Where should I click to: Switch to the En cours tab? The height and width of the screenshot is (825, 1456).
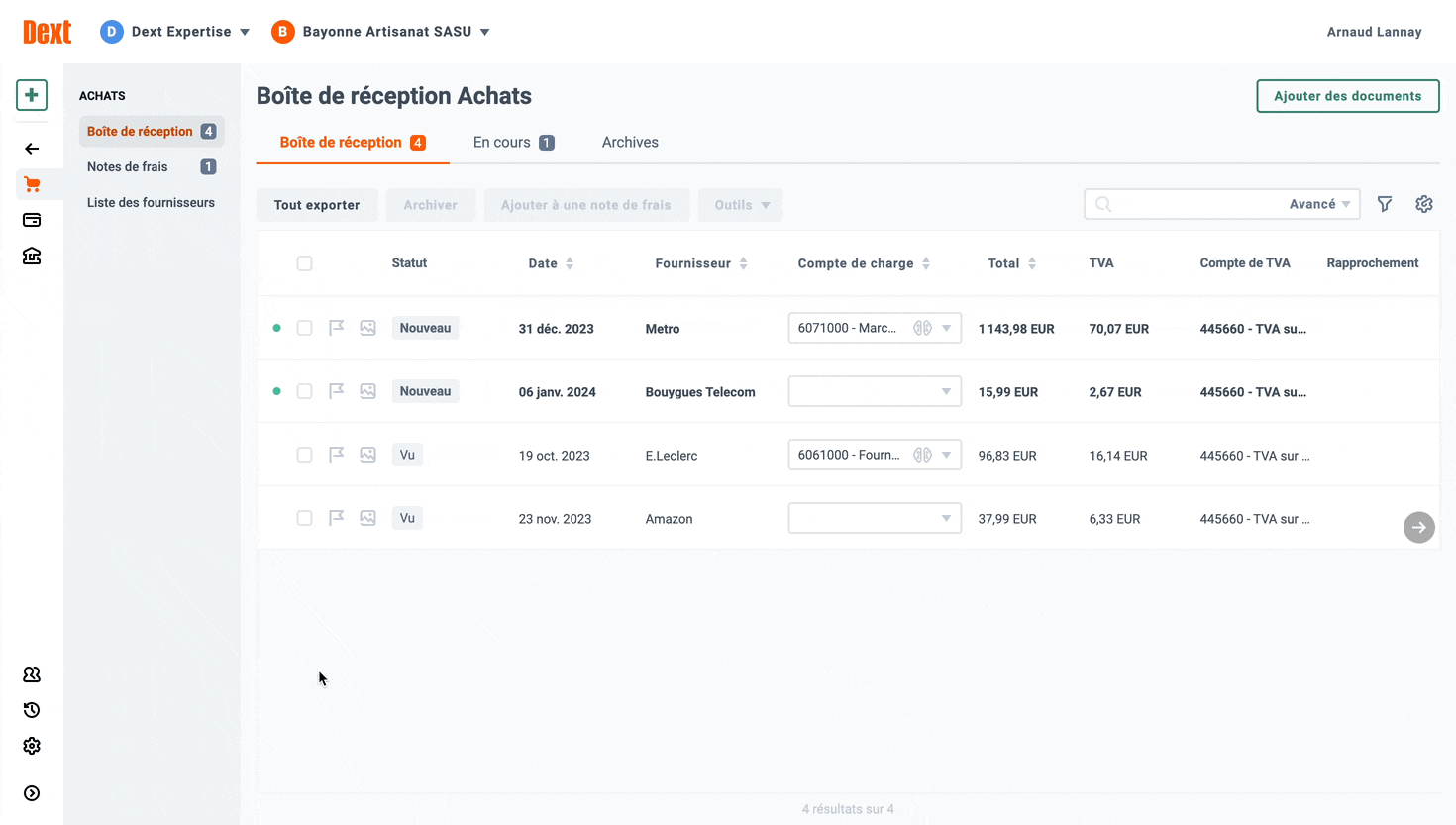coord(513,143)
